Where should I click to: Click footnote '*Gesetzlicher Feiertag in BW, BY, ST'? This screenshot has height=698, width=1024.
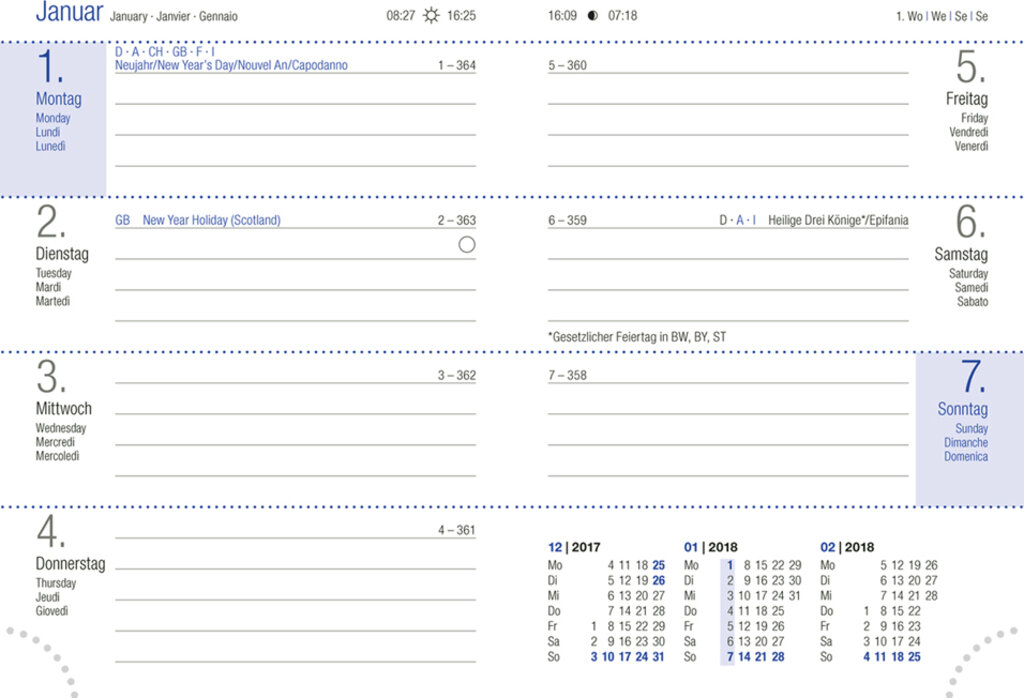click(x=637, y=337)
